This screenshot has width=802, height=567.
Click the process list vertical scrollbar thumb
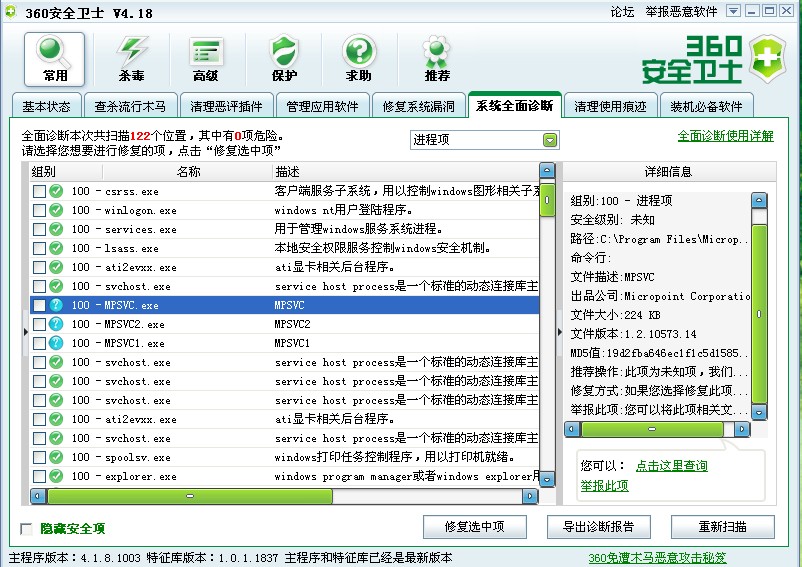(x=547, y=200)
